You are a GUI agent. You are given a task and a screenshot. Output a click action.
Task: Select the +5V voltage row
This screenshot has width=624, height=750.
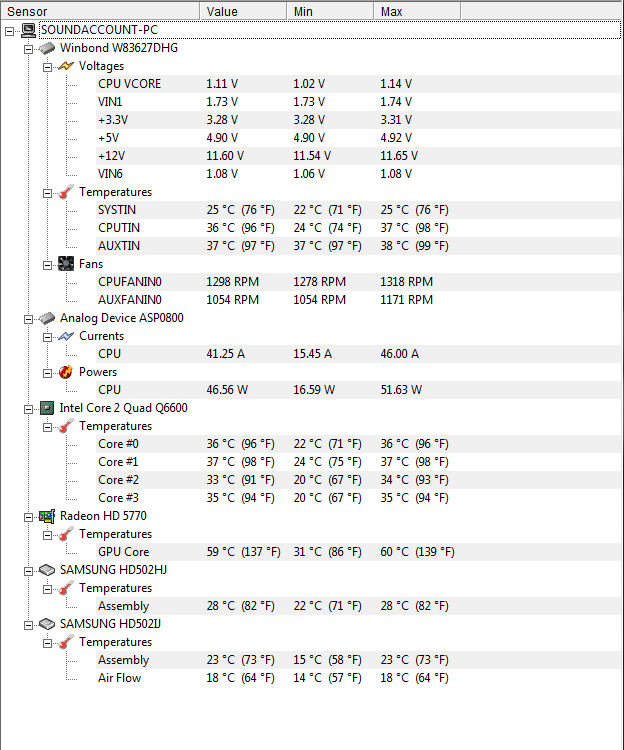360,138
